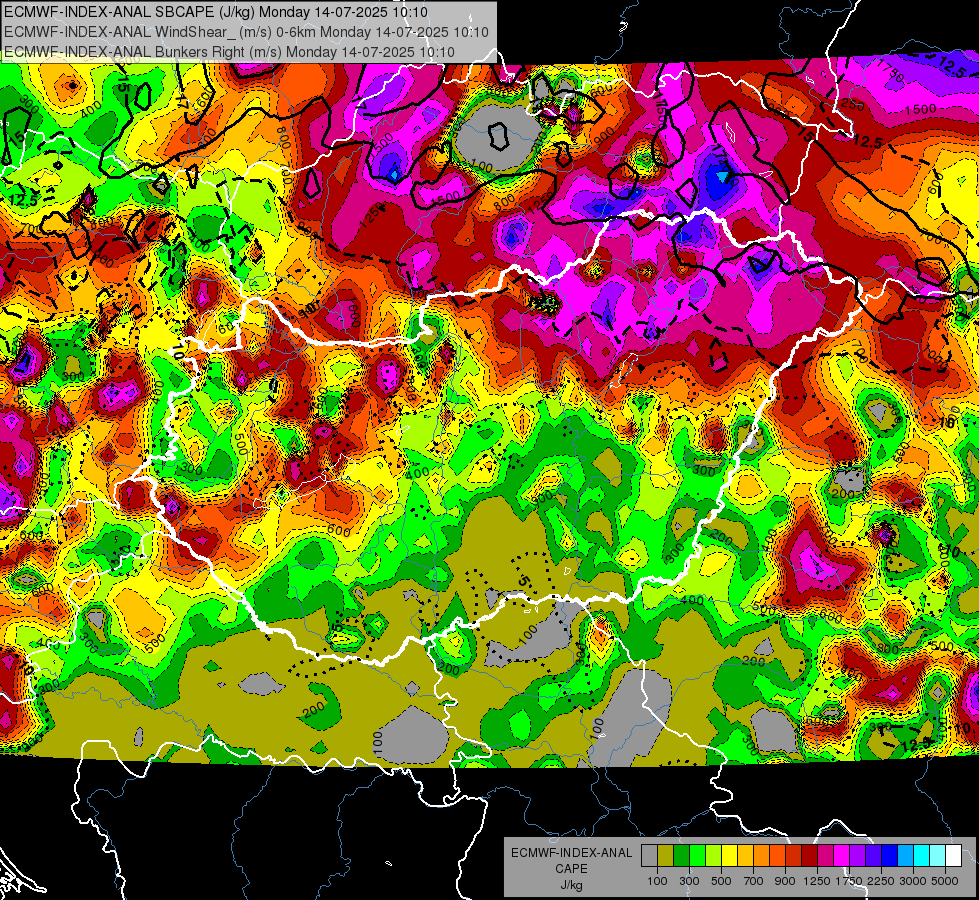
Task: Click the J/kg unit label in legend
Action: 571,885
